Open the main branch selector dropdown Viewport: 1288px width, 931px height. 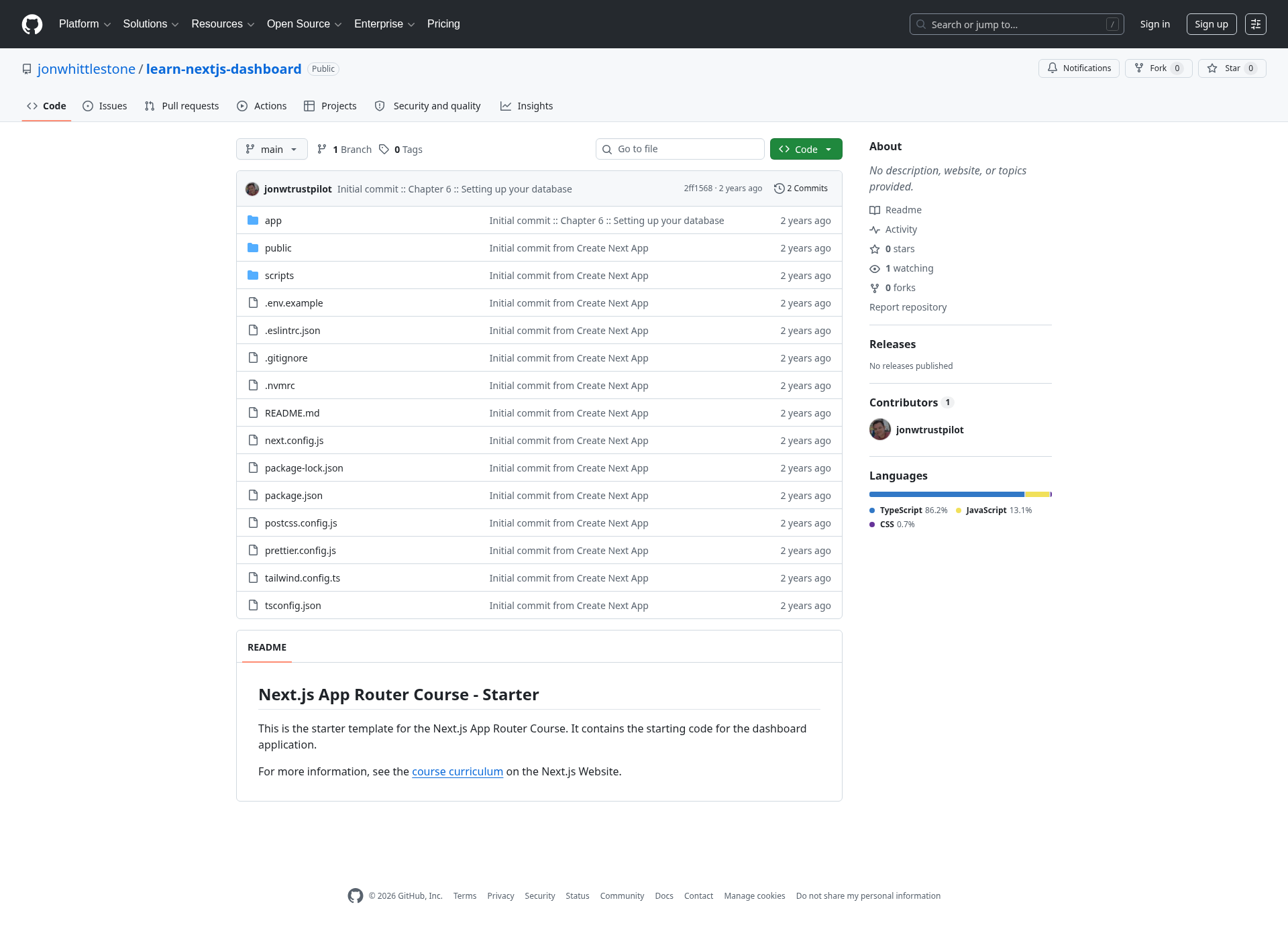click(x=272, y=149)
